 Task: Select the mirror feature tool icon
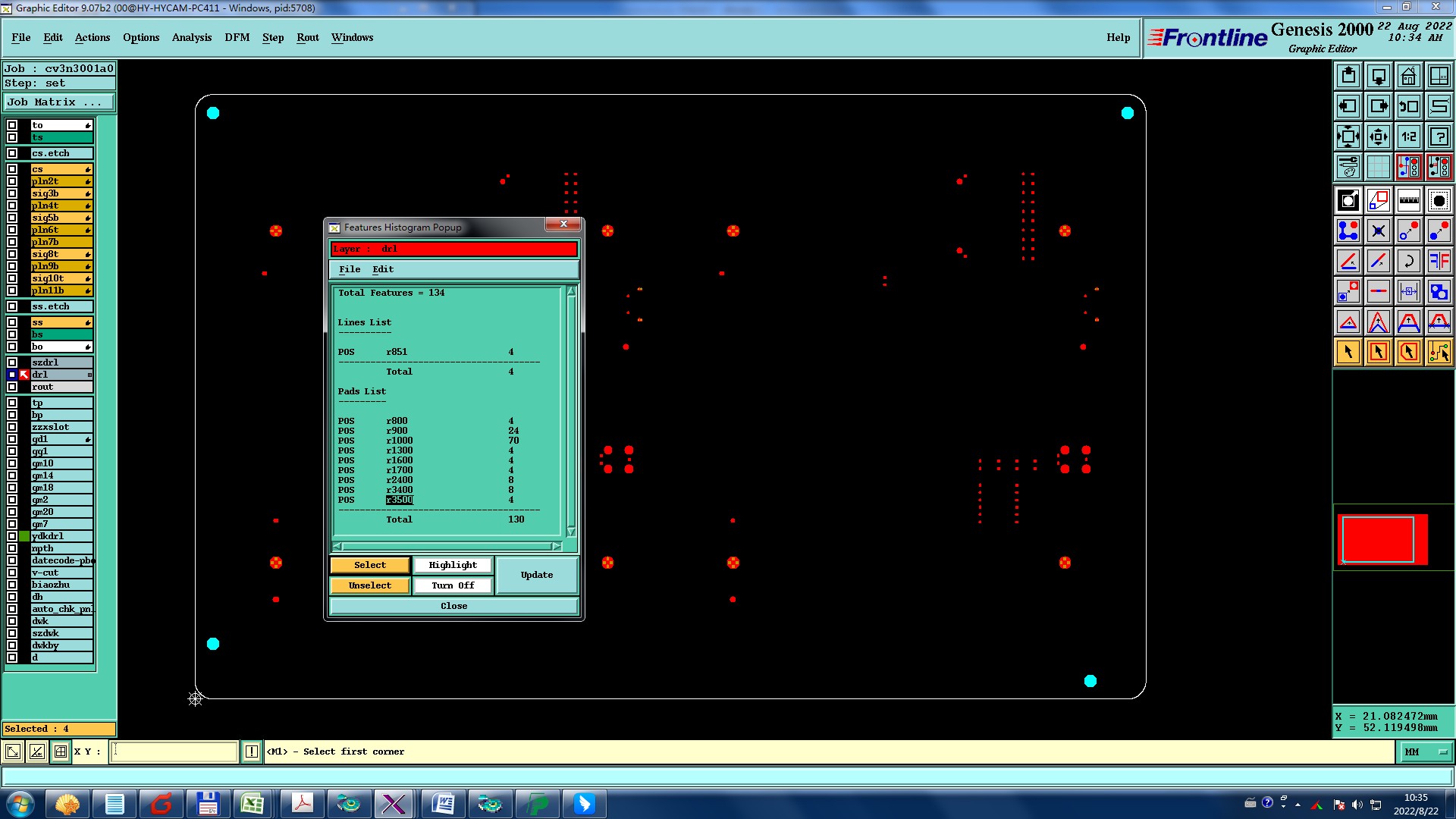(x=1439, y=261)
